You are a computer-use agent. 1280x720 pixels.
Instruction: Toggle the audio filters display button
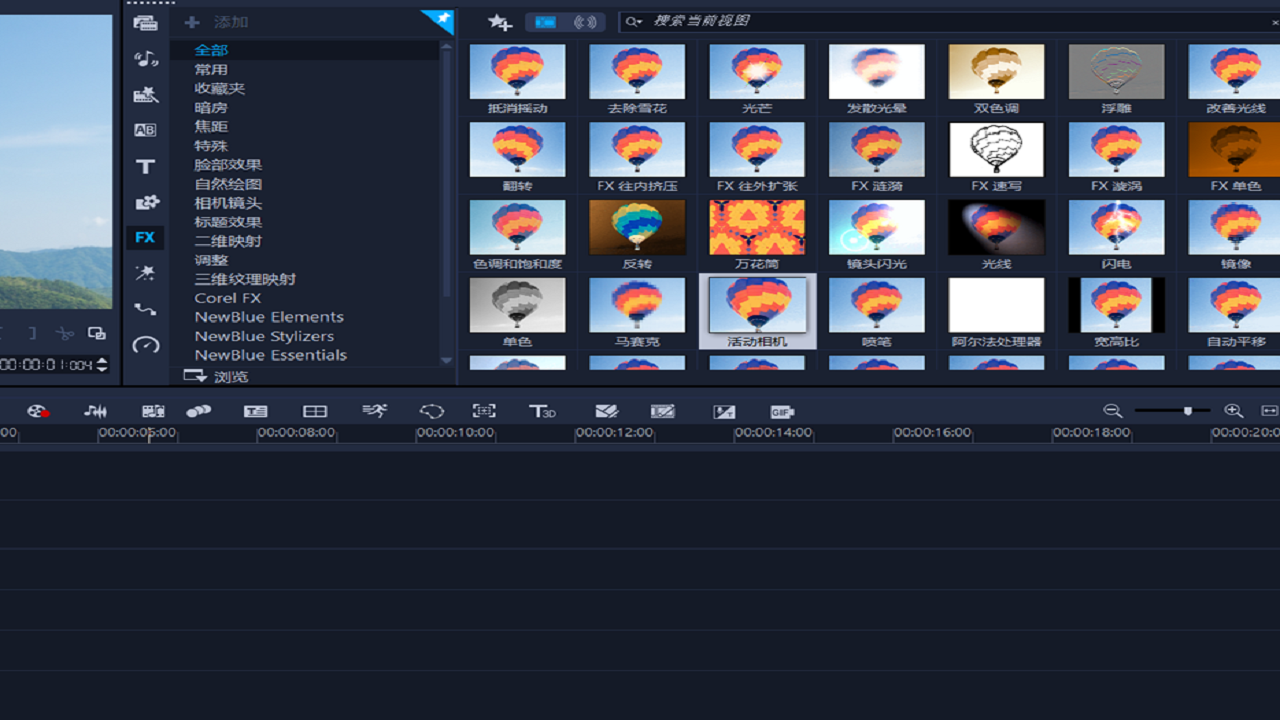(x=585, y=22)
